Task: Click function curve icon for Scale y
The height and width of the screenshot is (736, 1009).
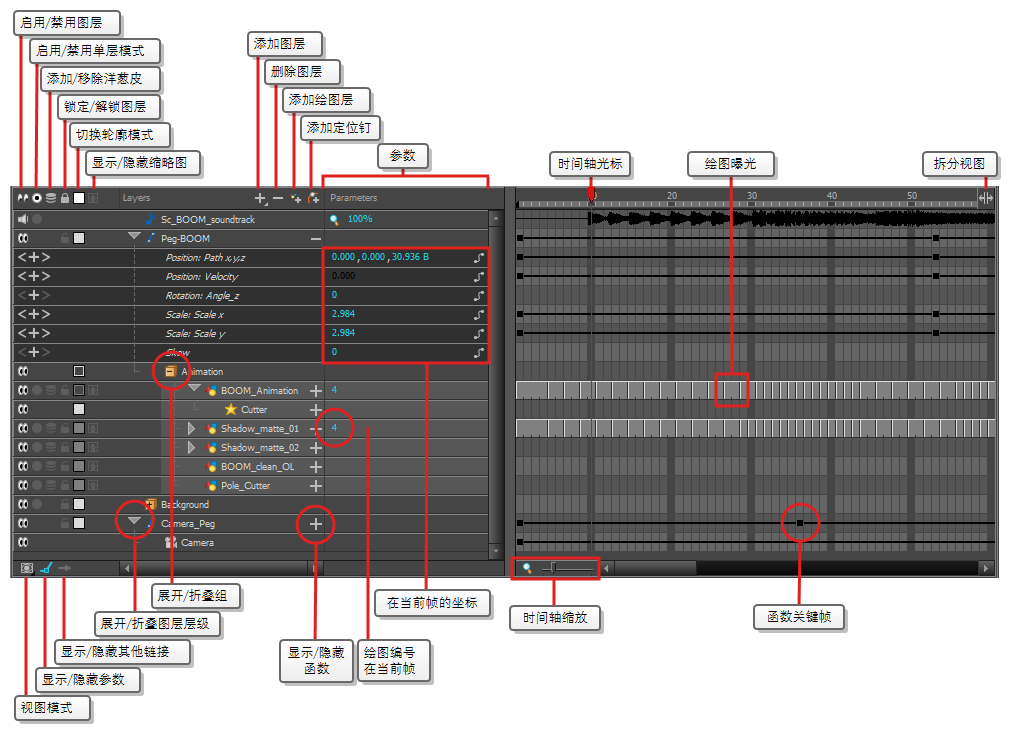Action: click(x=479, y=334)
